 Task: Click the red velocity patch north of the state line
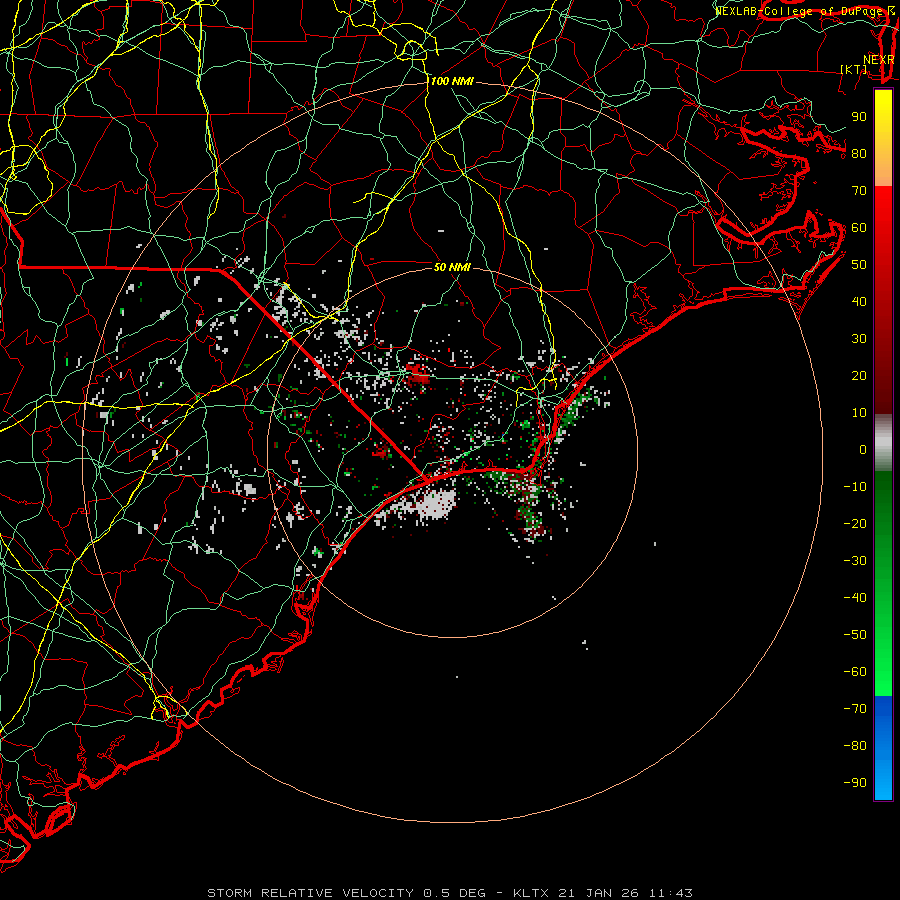pos(418,373)
